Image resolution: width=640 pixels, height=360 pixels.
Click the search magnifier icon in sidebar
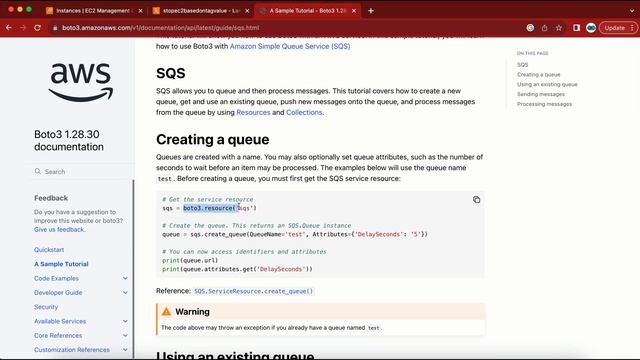tap(38, 171)
